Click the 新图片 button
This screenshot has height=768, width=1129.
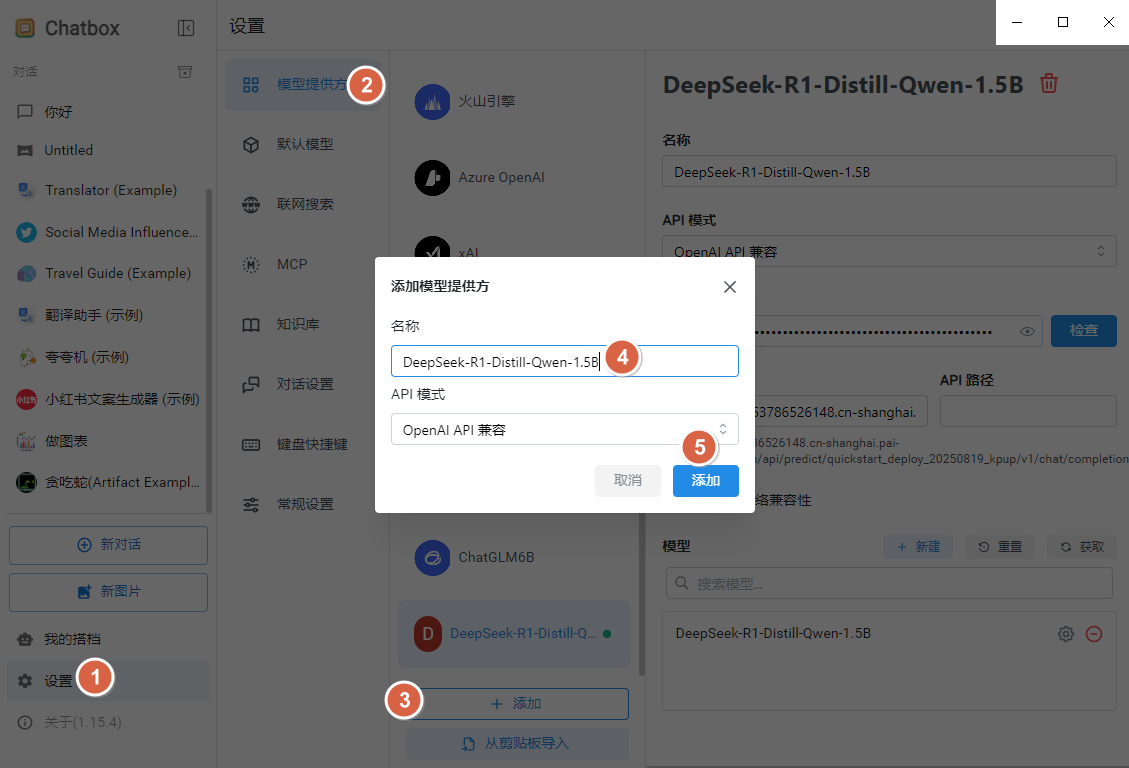[x=109, y=592]
